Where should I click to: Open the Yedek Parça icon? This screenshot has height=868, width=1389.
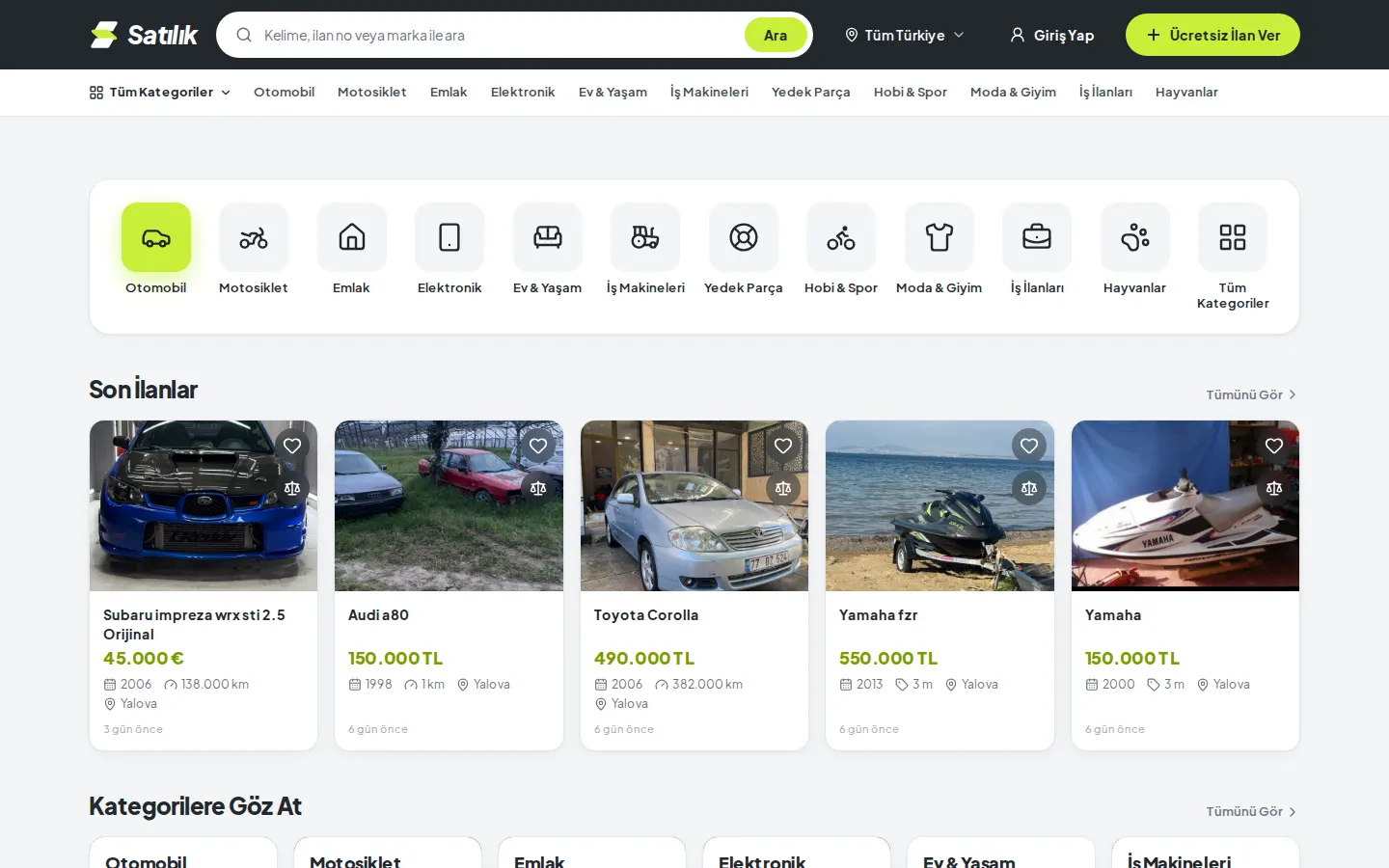coord(744,237)
